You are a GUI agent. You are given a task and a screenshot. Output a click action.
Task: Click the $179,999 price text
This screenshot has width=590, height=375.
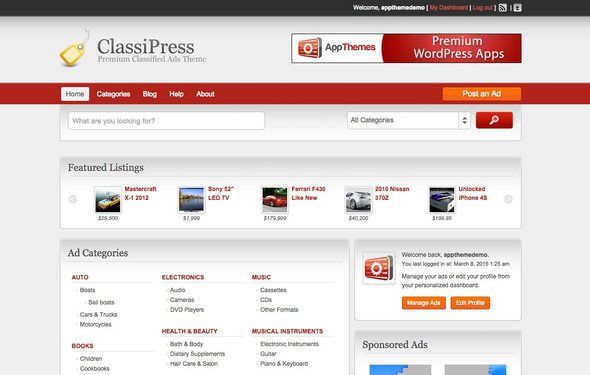click(x=275, y=218)
